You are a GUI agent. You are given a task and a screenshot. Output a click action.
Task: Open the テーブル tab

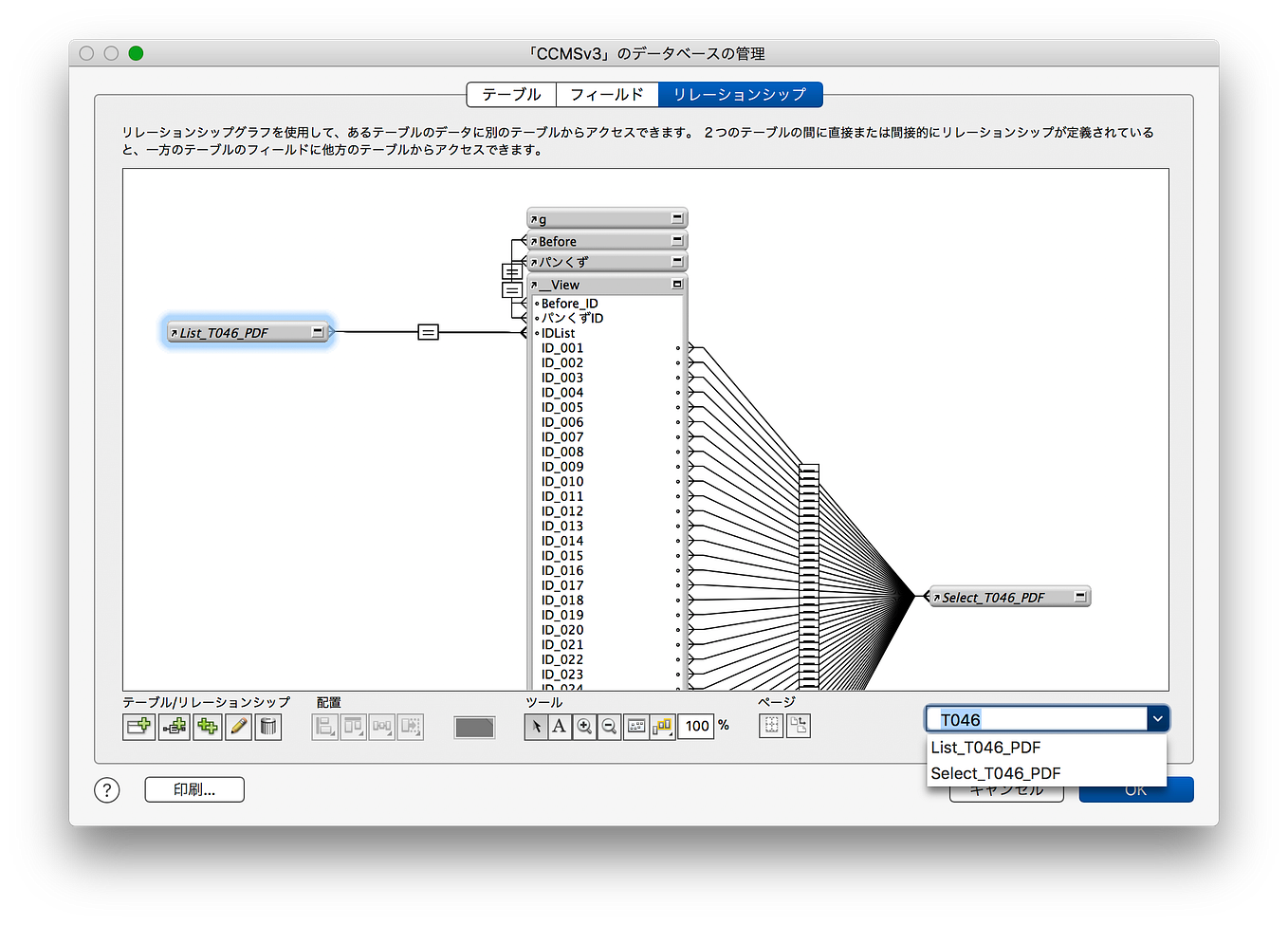(x=511, y=94)
